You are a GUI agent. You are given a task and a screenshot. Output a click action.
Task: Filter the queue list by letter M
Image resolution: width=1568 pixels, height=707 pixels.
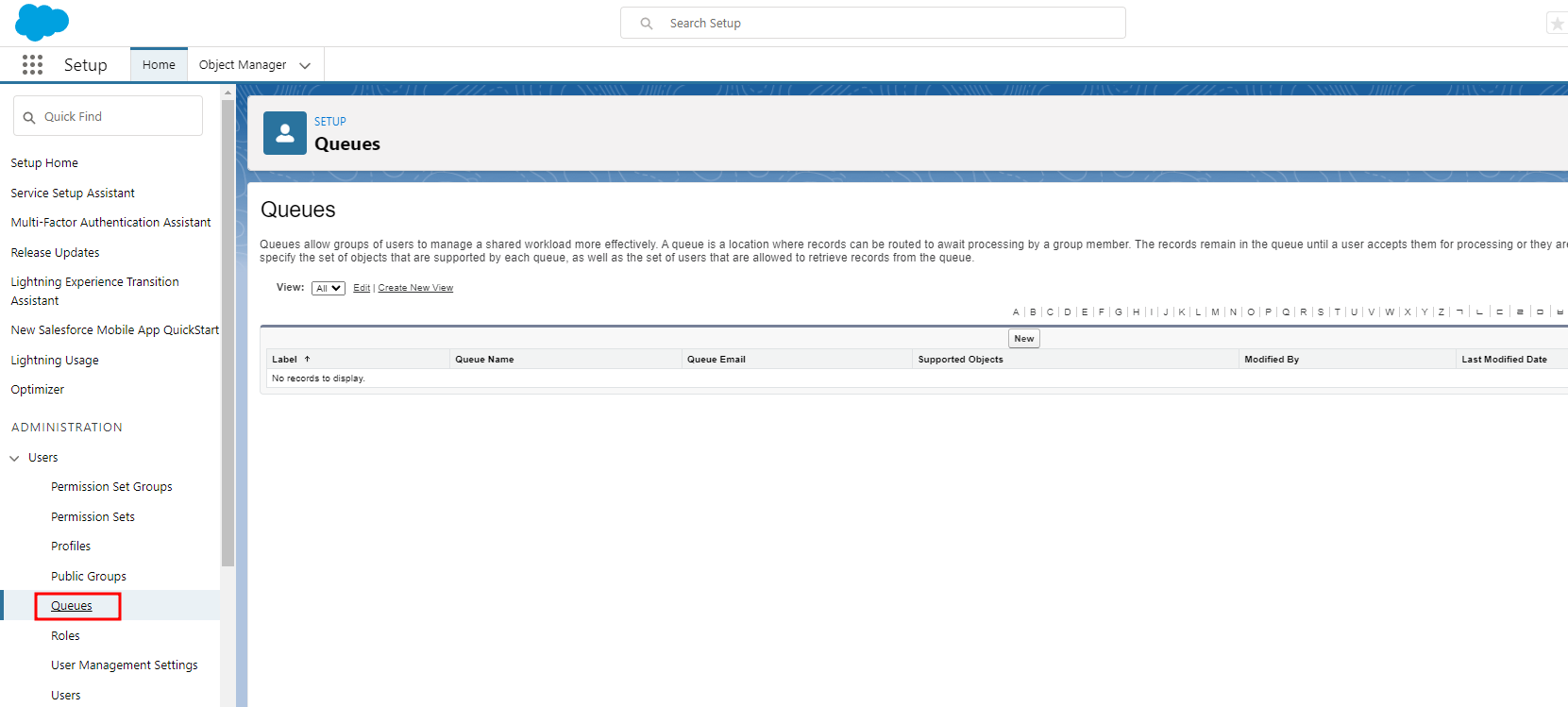(1215, 312)
